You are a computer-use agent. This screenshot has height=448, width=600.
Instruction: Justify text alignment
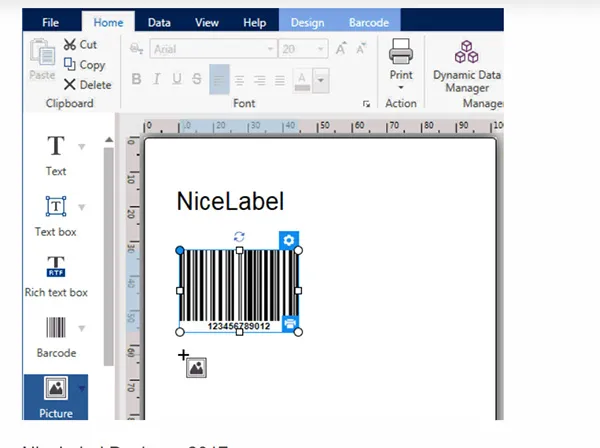(280, 80)
